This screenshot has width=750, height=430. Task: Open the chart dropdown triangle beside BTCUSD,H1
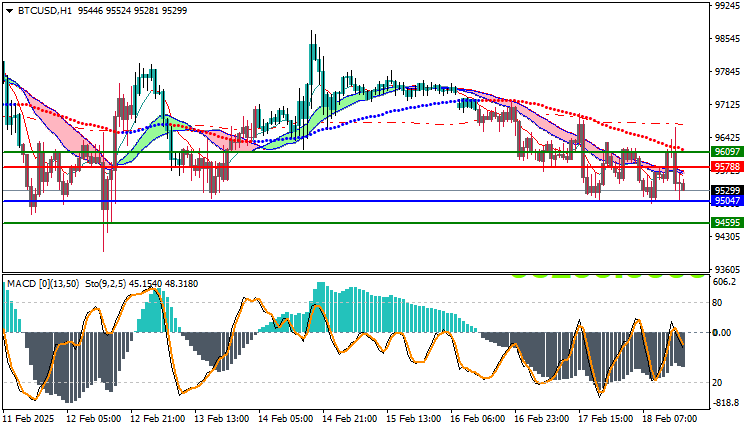10,11
